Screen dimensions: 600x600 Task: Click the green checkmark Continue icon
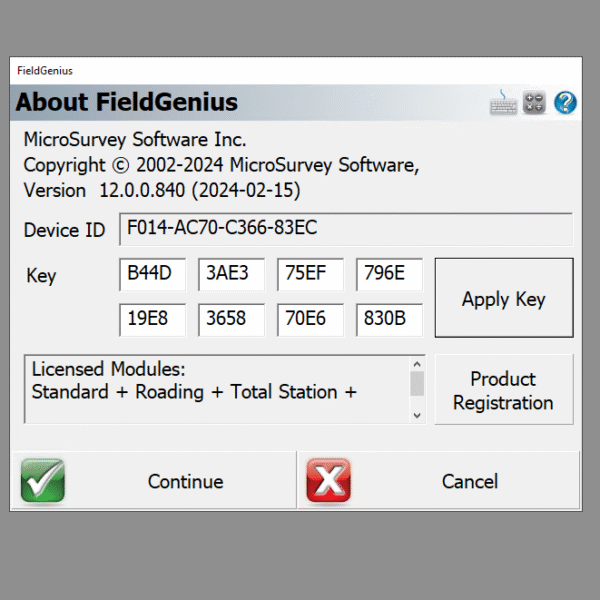pos(42,481)
